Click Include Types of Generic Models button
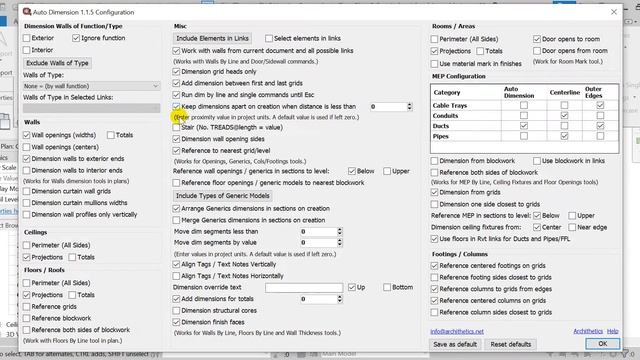This screenshot has height=360, width=640. (222, 196)
